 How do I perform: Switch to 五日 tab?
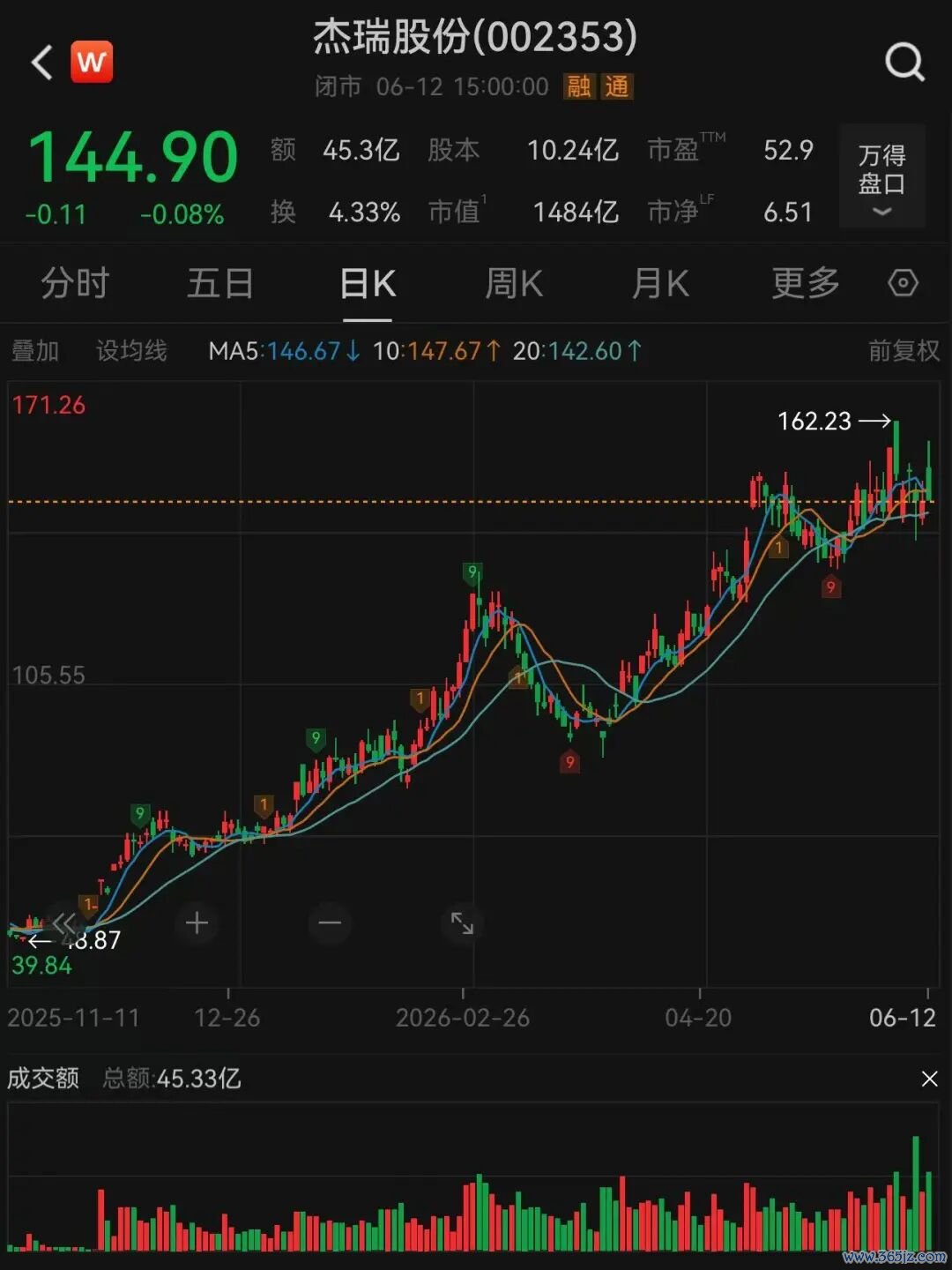pyautogui.click(x=220, y=284)
